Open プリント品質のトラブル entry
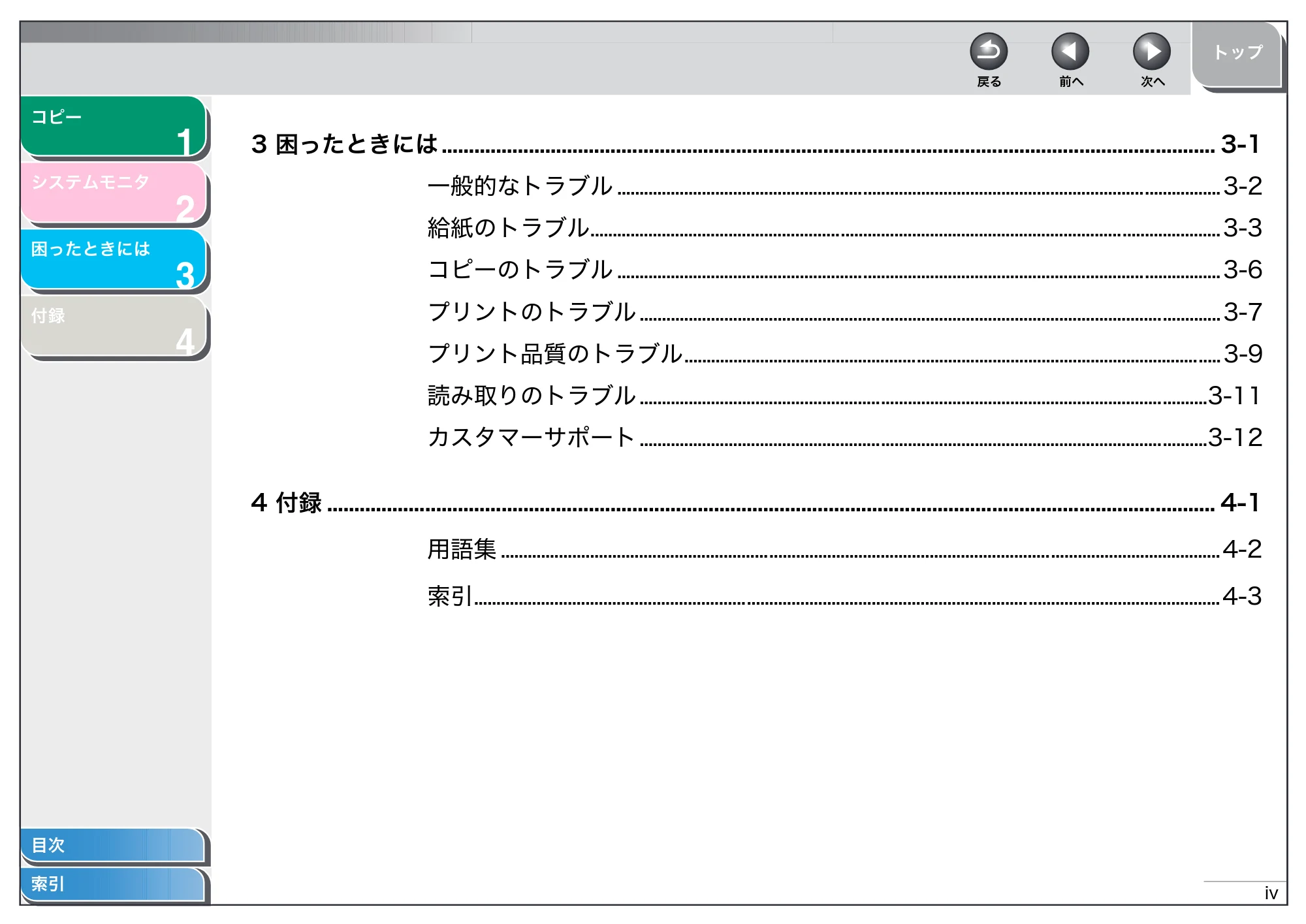 (844, 353)
